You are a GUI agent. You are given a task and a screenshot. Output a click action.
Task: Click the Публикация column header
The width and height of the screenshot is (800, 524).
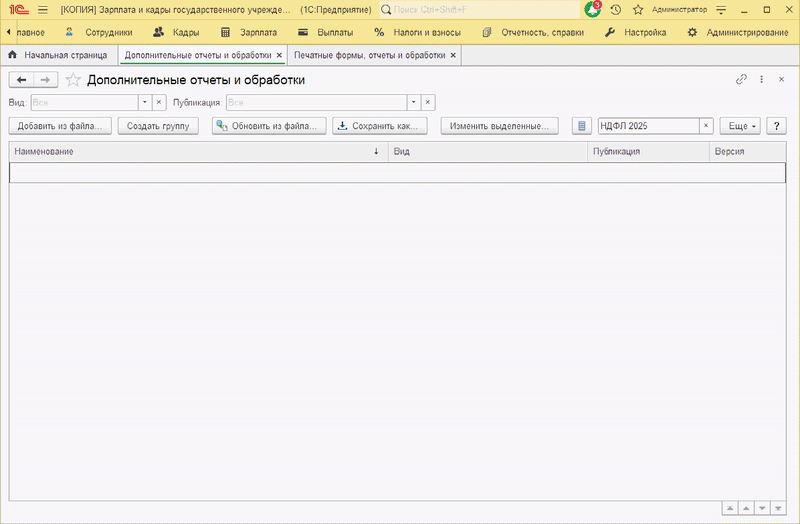point(648,152)
